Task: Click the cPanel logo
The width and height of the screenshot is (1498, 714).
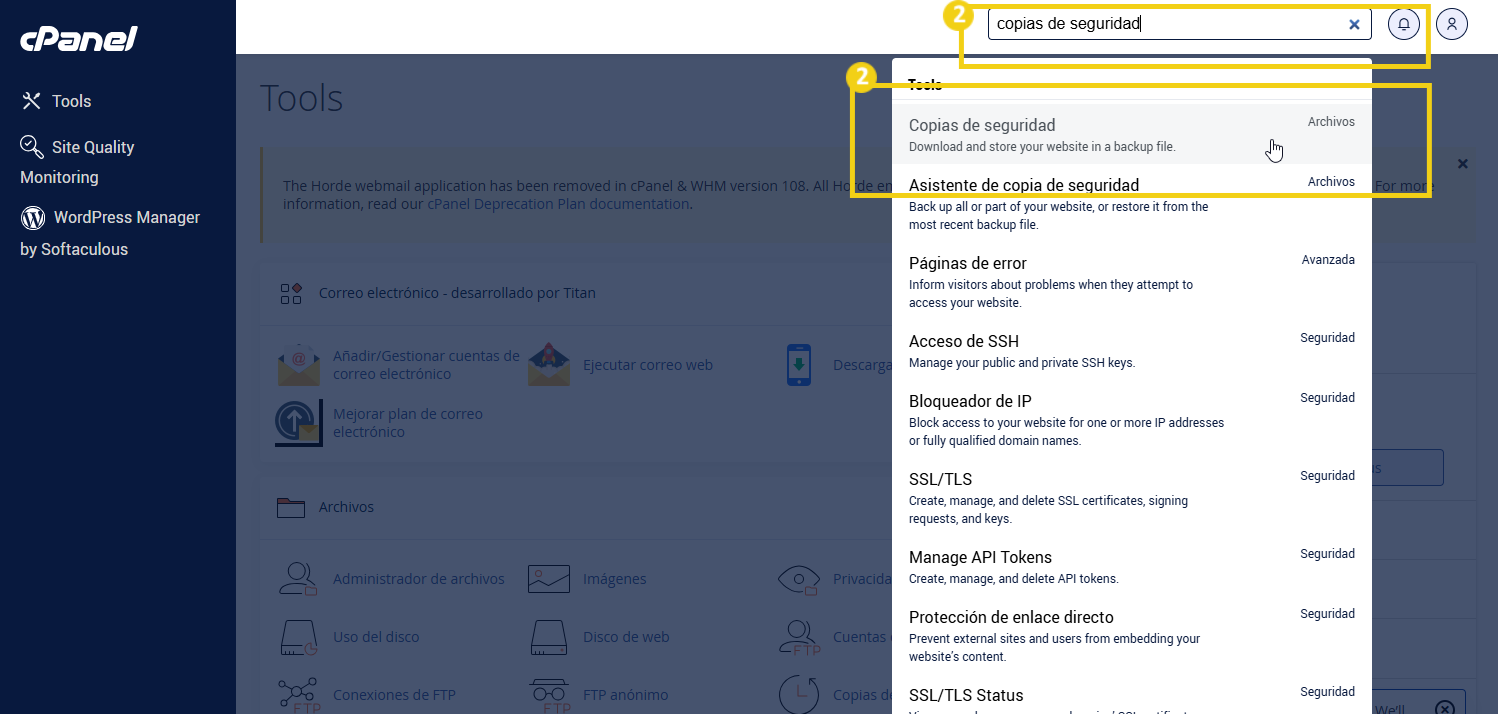Action: 79,39
